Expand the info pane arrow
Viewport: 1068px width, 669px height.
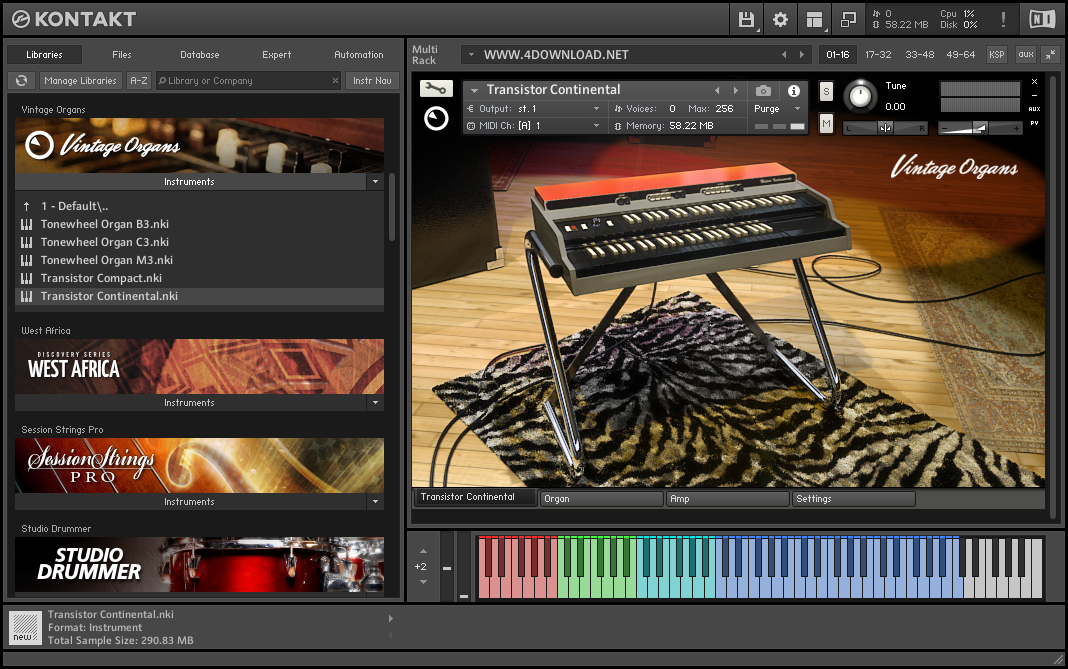click(x=391, y=619)
